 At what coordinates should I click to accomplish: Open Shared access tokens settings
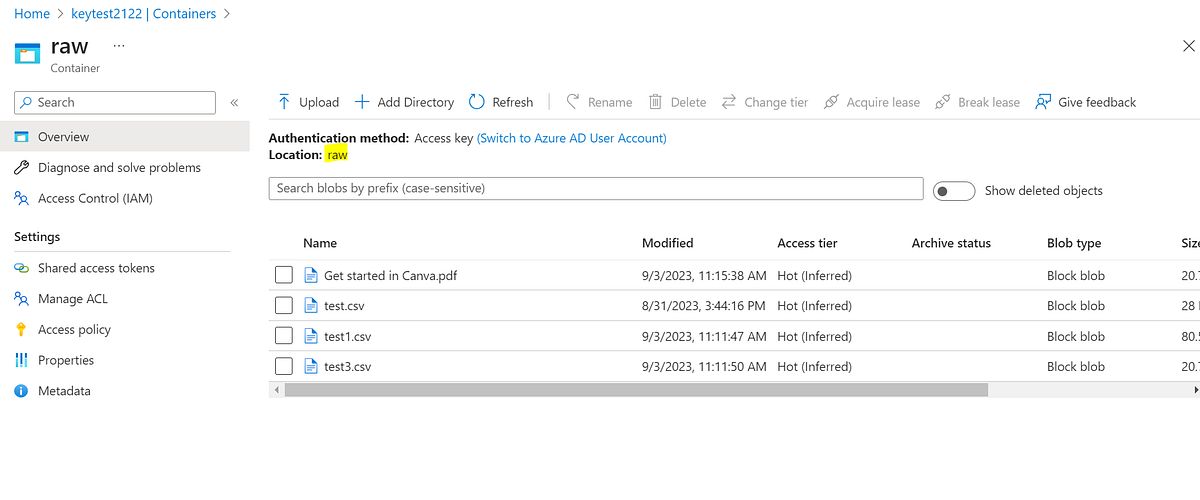tap(96, 268)
